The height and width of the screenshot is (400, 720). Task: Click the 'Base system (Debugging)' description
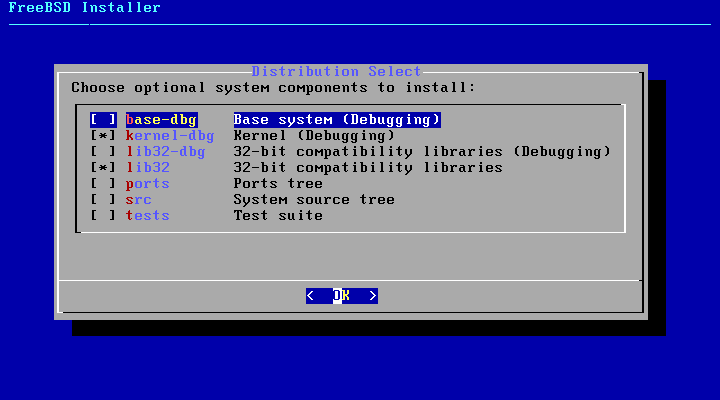point(337,120)
